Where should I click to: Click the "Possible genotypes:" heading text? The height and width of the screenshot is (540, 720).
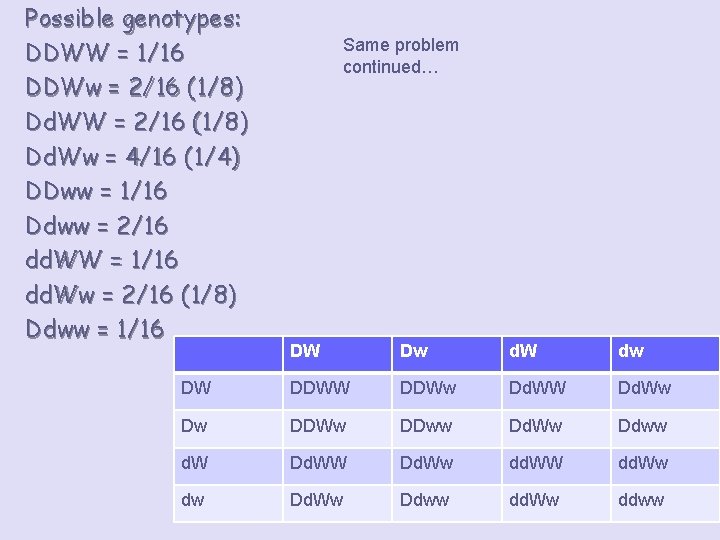133,18
